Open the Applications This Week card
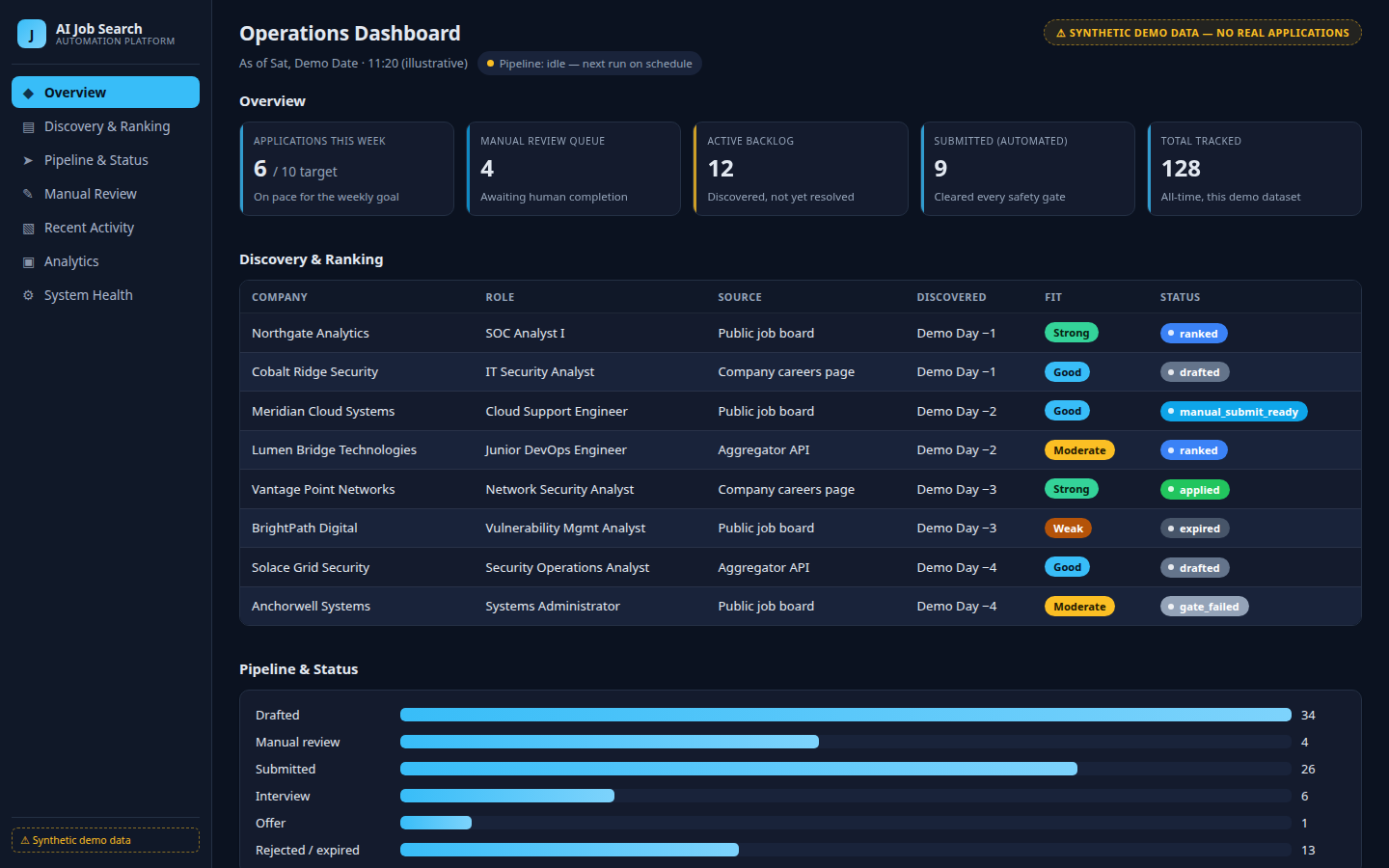This screenshot has width=1389, height=868. (x=347, y=169)
